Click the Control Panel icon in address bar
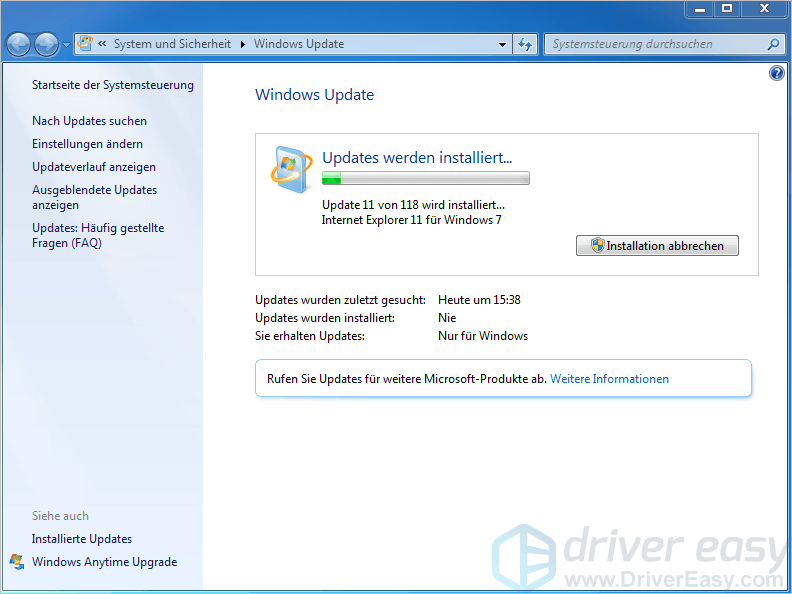 (85, 44)
